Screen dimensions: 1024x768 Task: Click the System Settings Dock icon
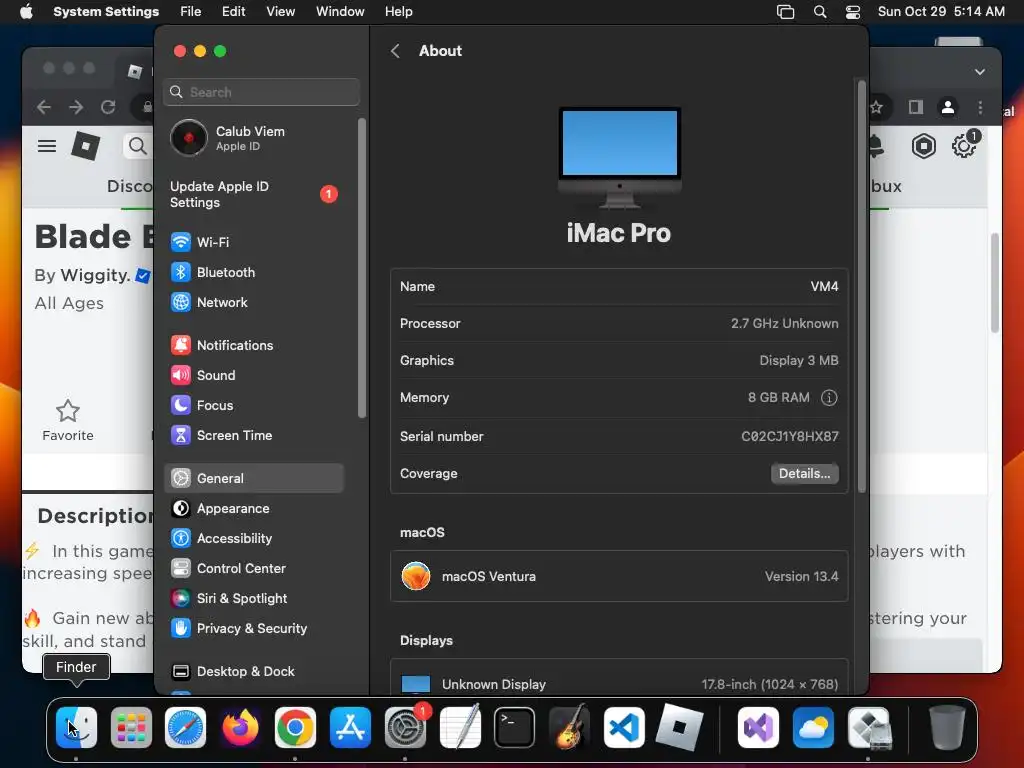point(405,728)
